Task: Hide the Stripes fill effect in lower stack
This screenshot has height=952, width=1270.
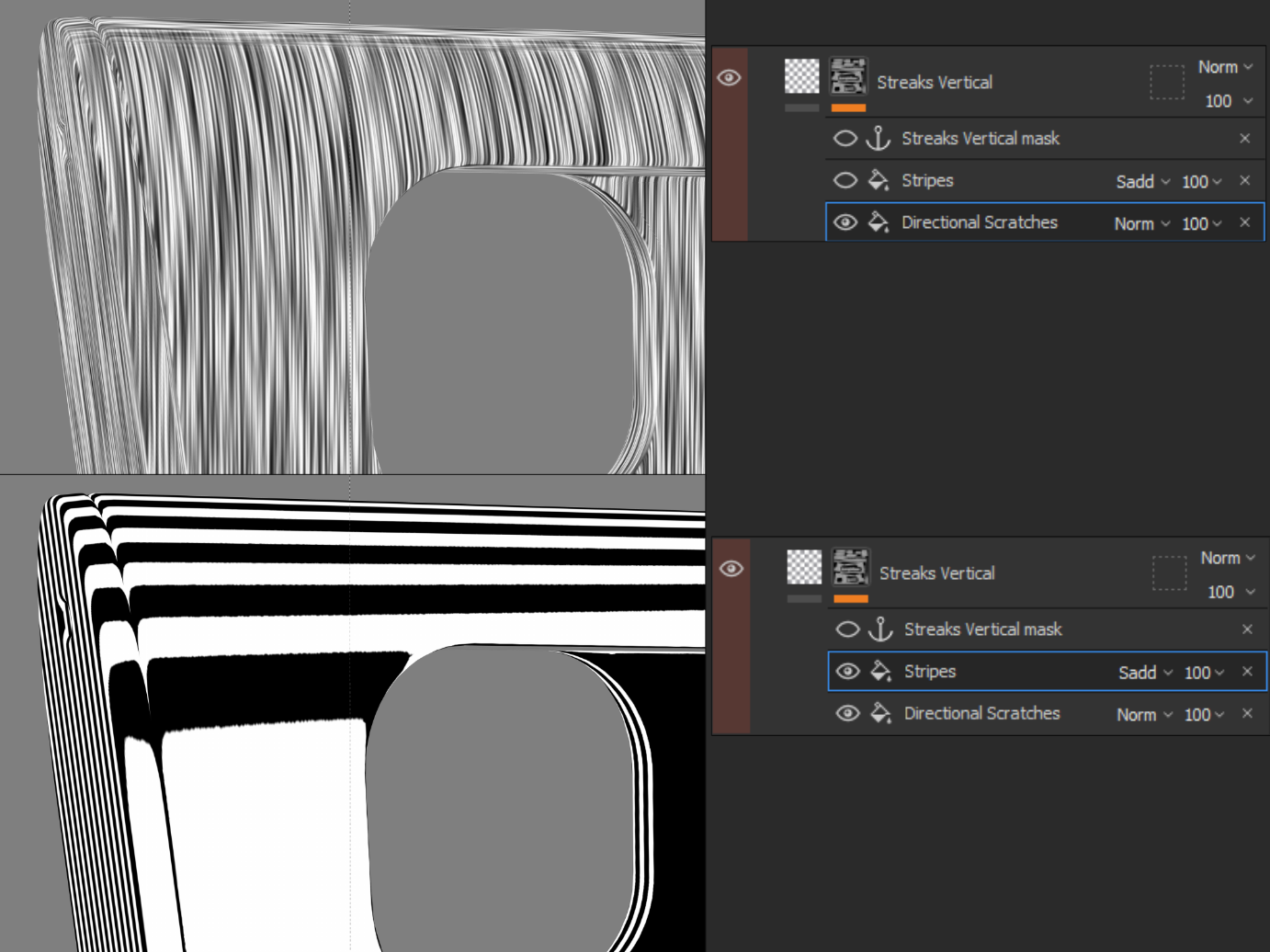Action: pos(848,672)
